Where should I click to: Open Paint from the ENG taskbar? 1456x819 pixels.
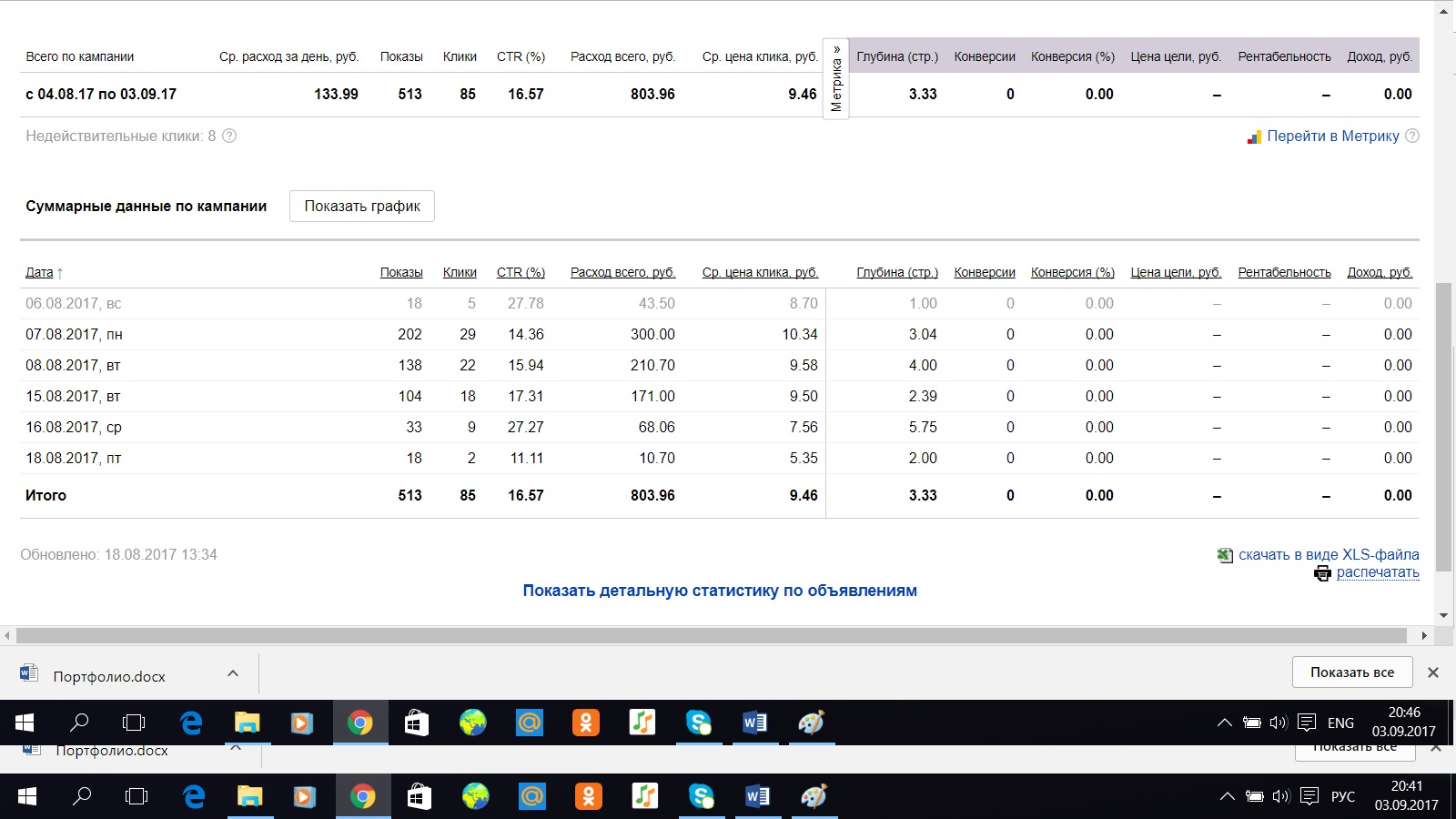click(812, 723)
